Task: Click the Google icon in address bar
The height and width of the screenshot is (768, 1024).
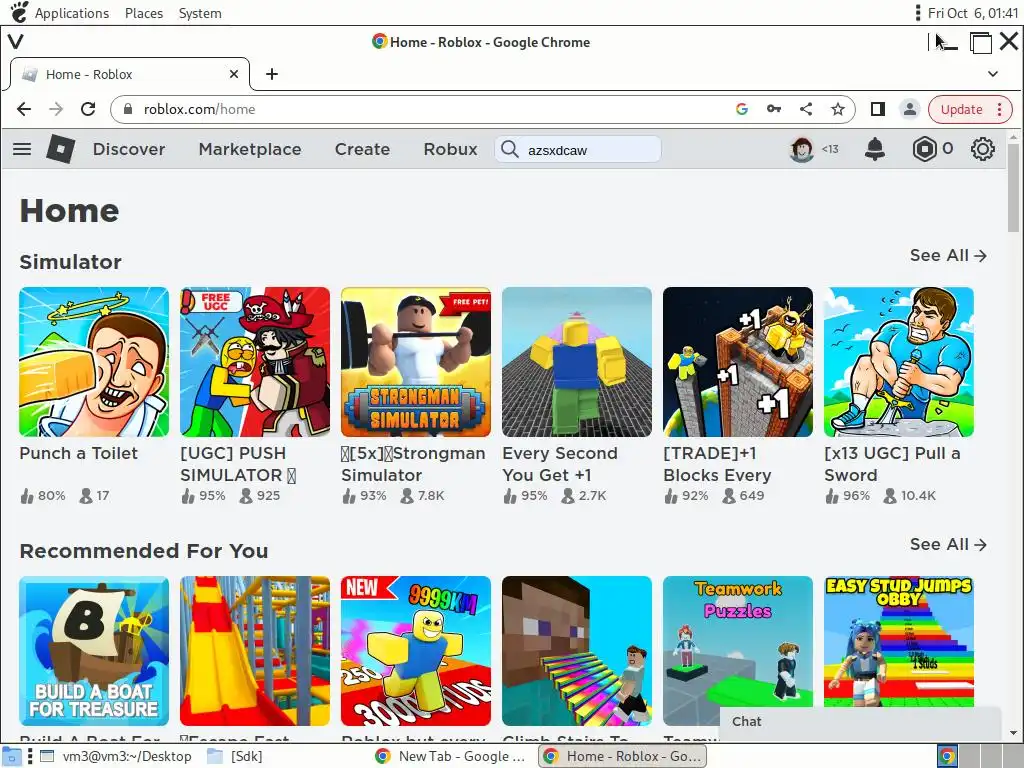Action: pyautogui.click(x=741, y=109)
